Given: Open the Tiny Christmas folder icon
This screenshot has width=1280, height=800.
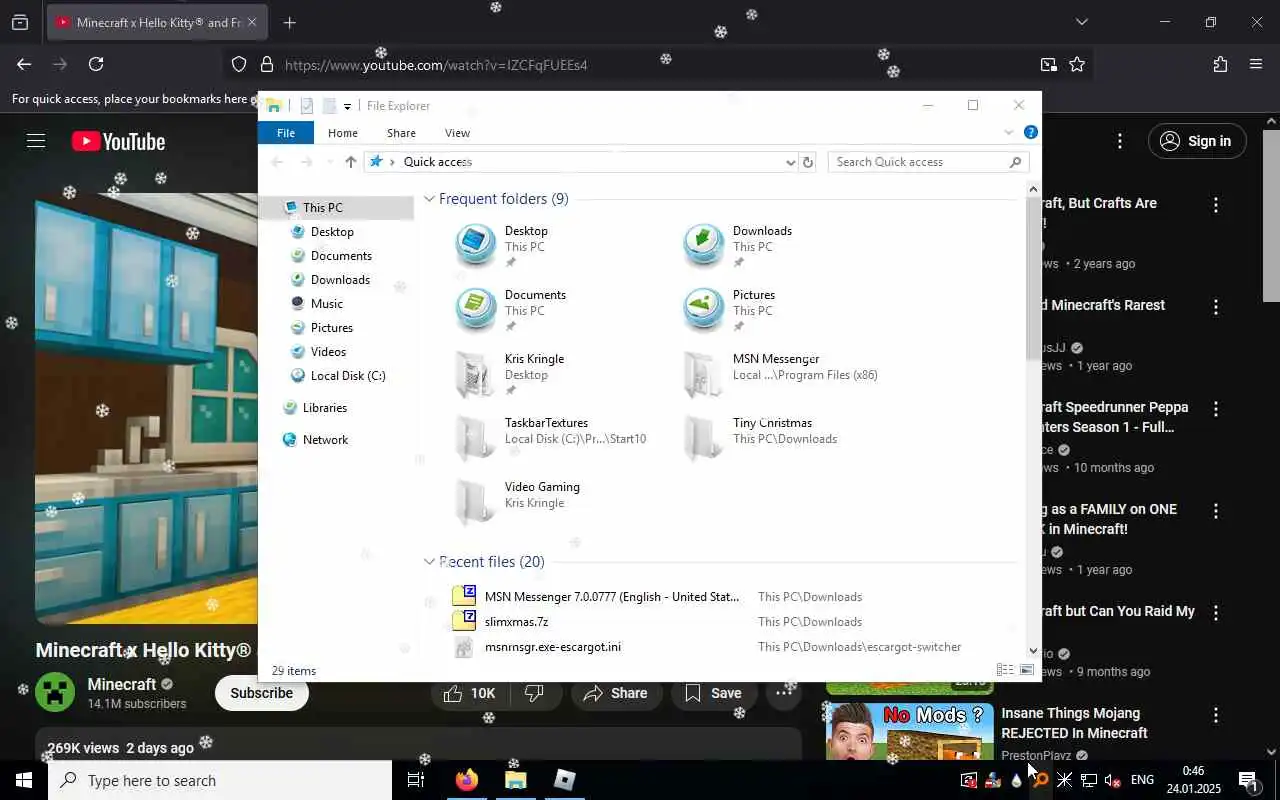Looking at the screenshot, I should [704, 438].
